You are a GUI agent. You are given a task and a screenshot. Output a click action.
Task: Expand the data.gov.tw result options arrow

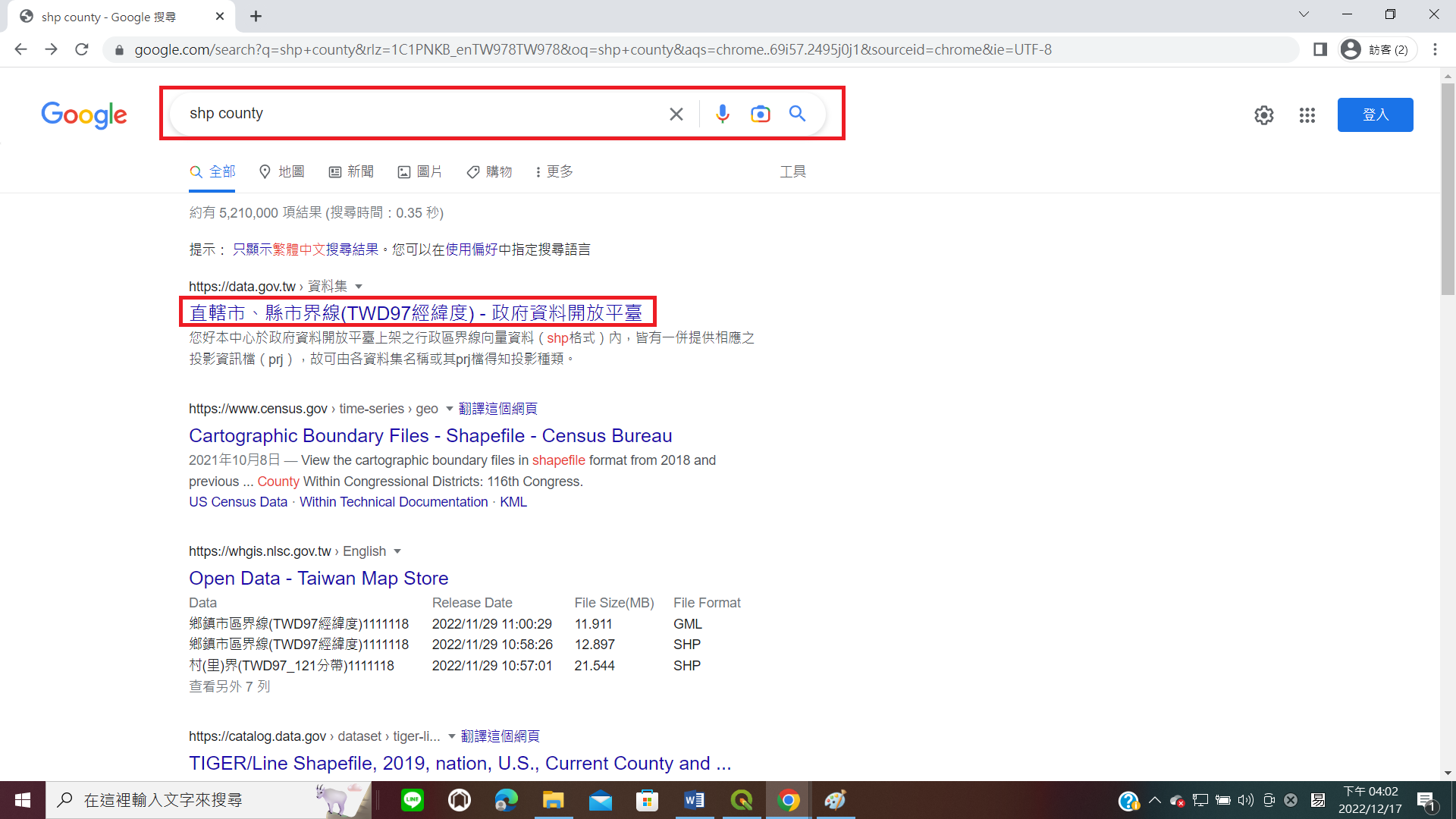point(359,287)
